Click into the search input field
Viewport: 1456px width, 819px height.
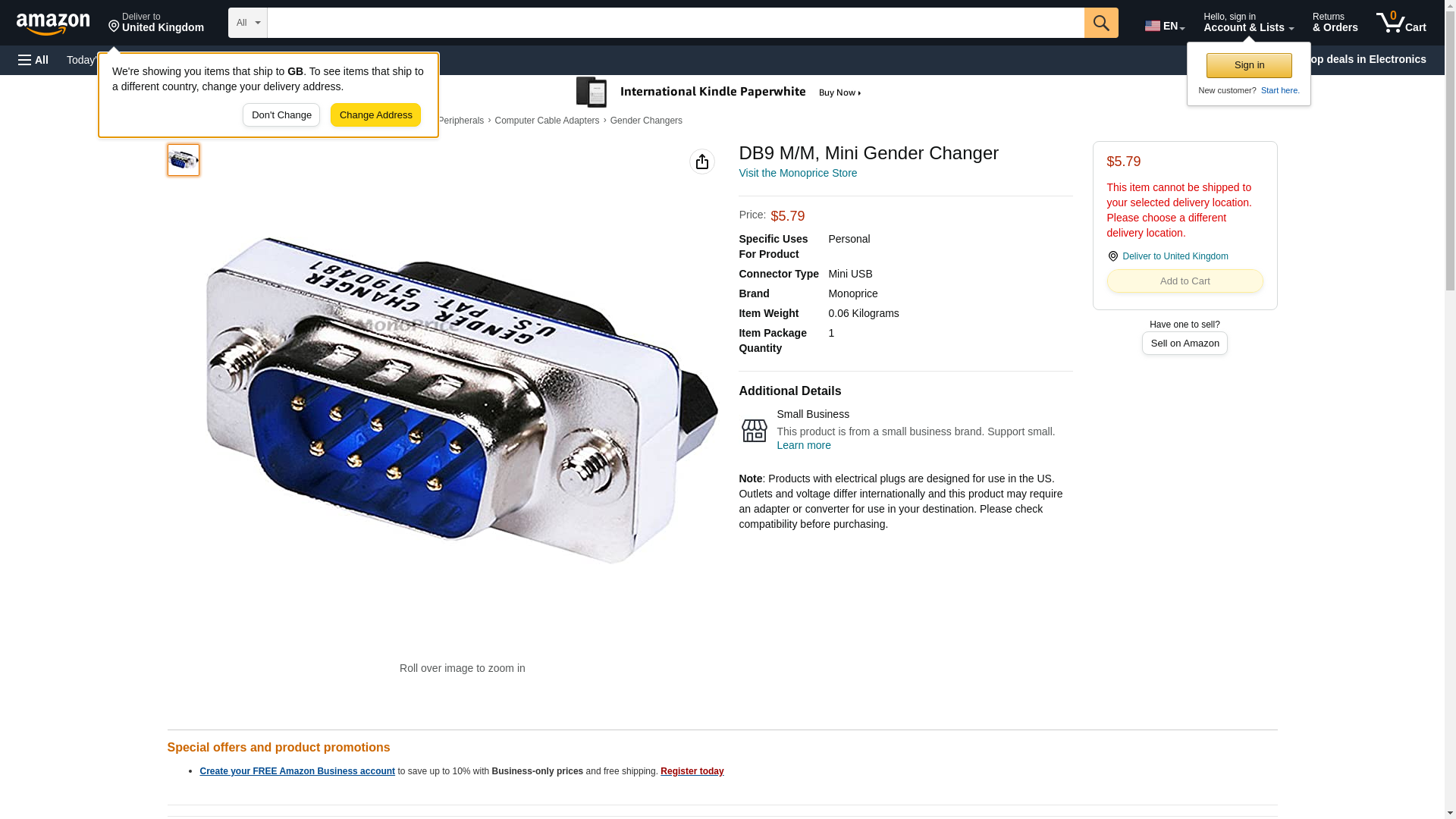(676, 23)
